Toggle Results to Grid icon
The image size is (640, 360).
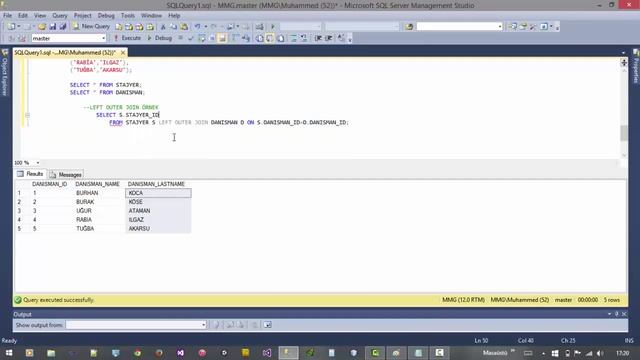pyautogui.click(x=270, y=38)
